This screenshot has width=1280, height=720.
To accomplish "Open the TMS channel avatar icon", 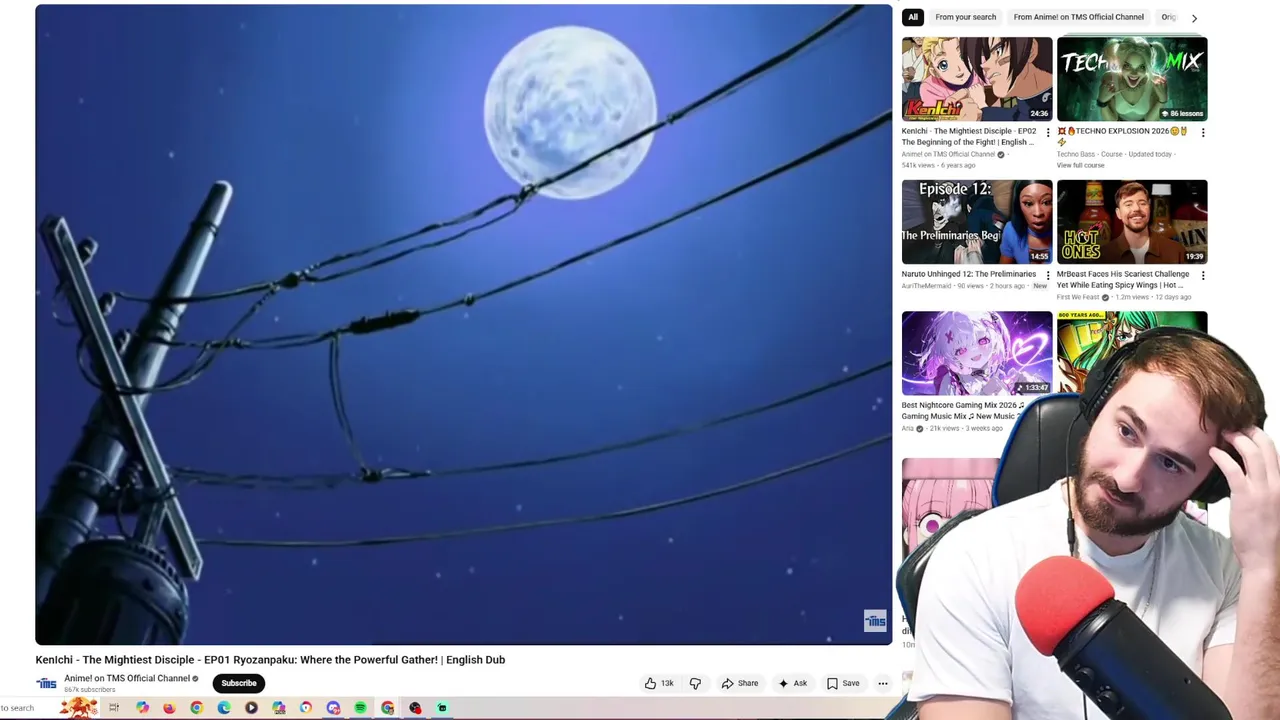I will (x=46, y=683).
